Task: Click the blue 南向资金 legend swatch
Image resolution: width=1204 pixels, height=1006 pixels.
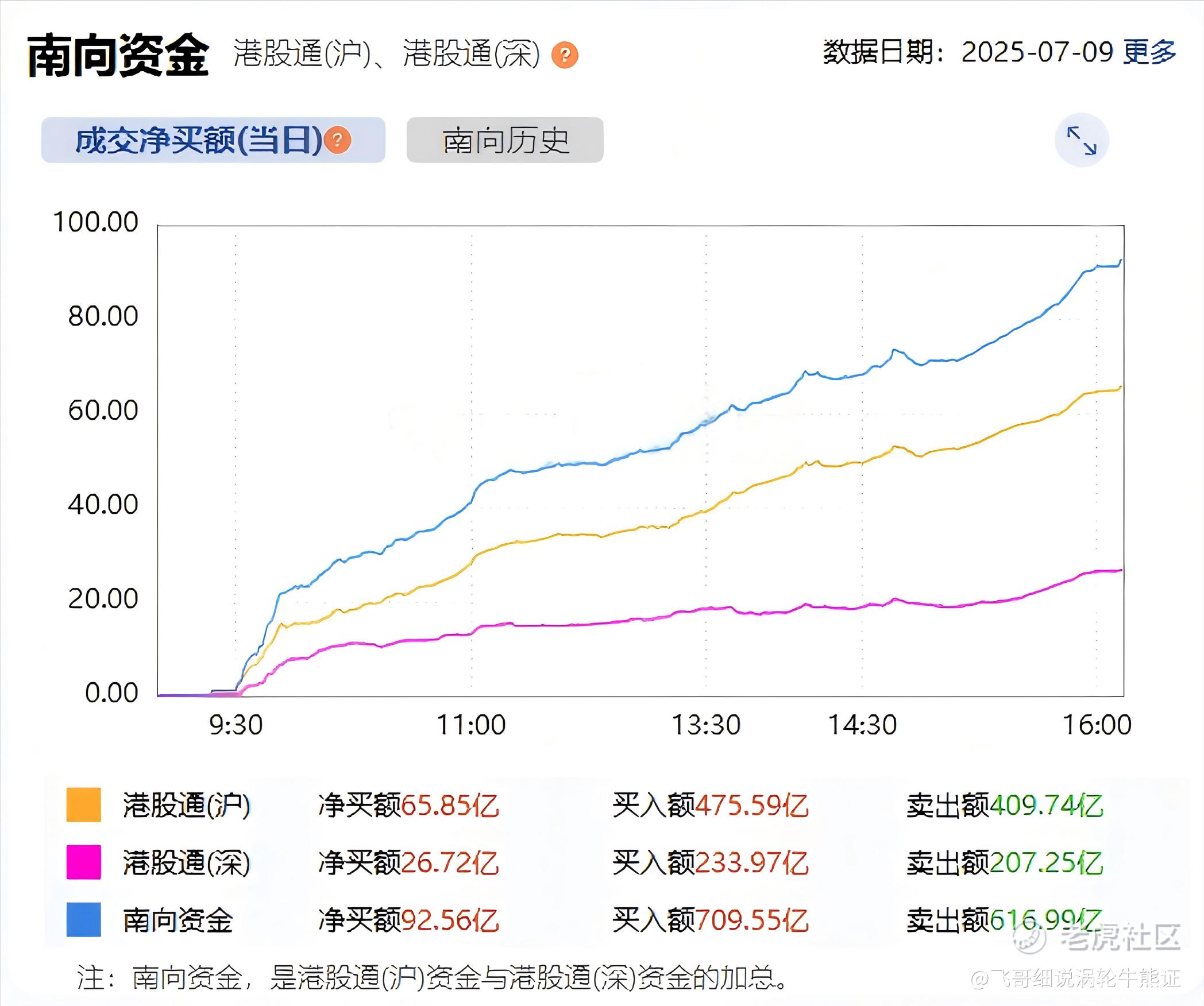Action: click(84, 920)
